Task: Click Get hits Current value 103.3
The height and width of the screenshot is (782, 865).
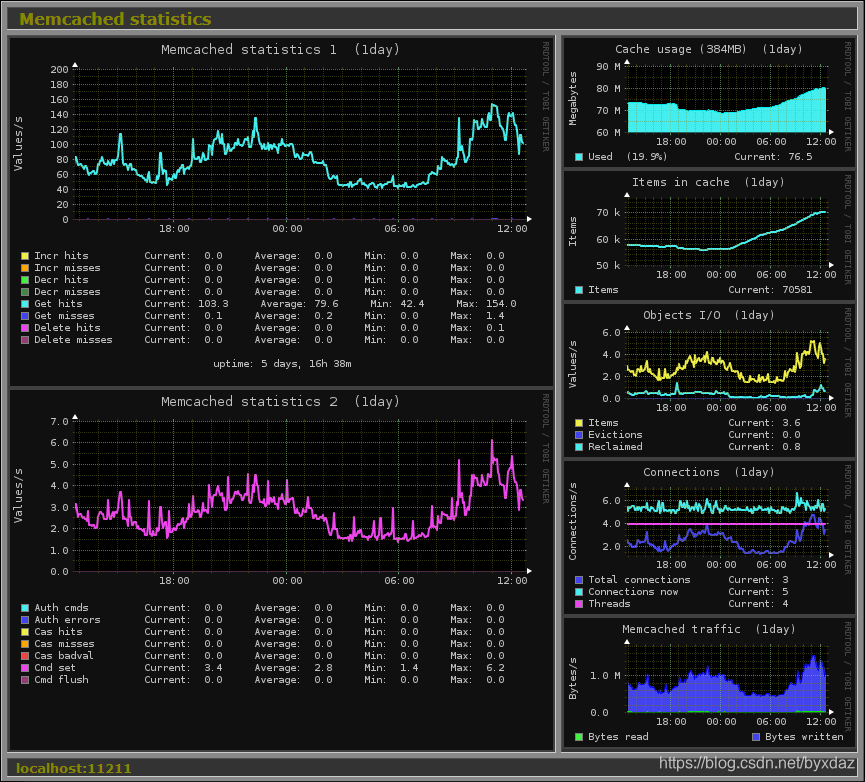Action: coord(213,304)
